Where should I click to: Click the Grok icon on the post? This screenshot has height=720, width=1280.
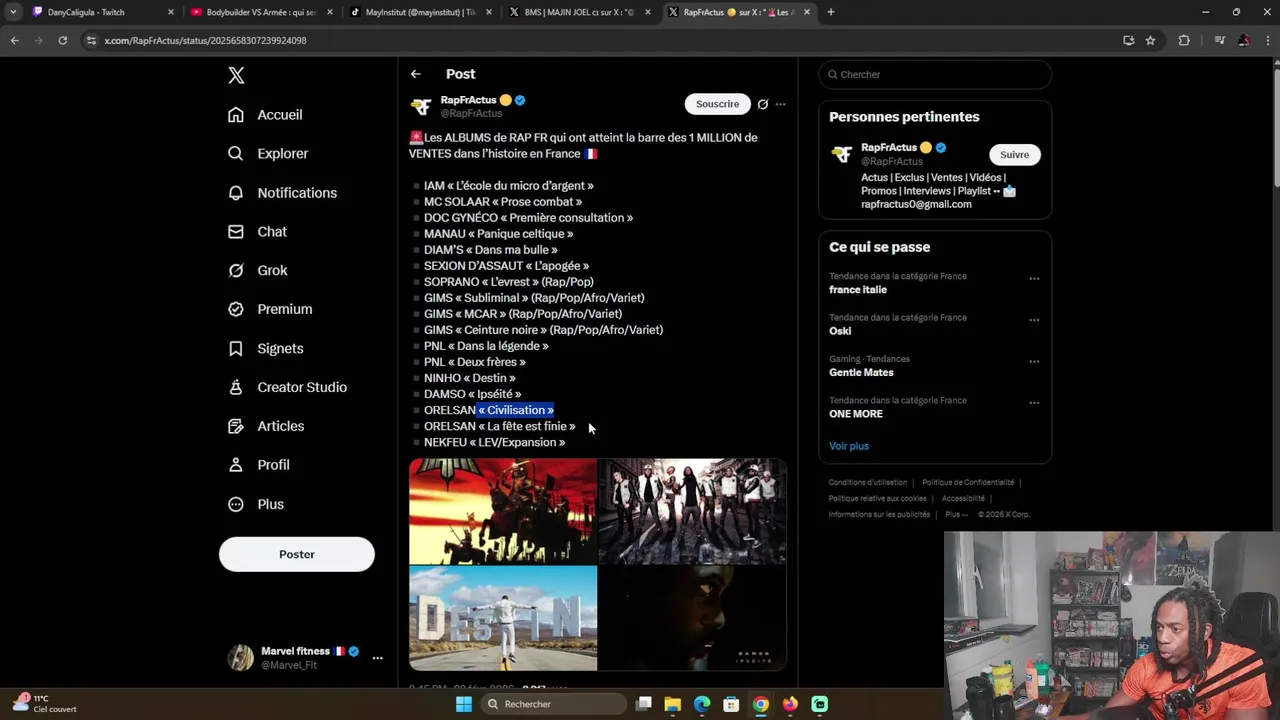pos(763,104)
